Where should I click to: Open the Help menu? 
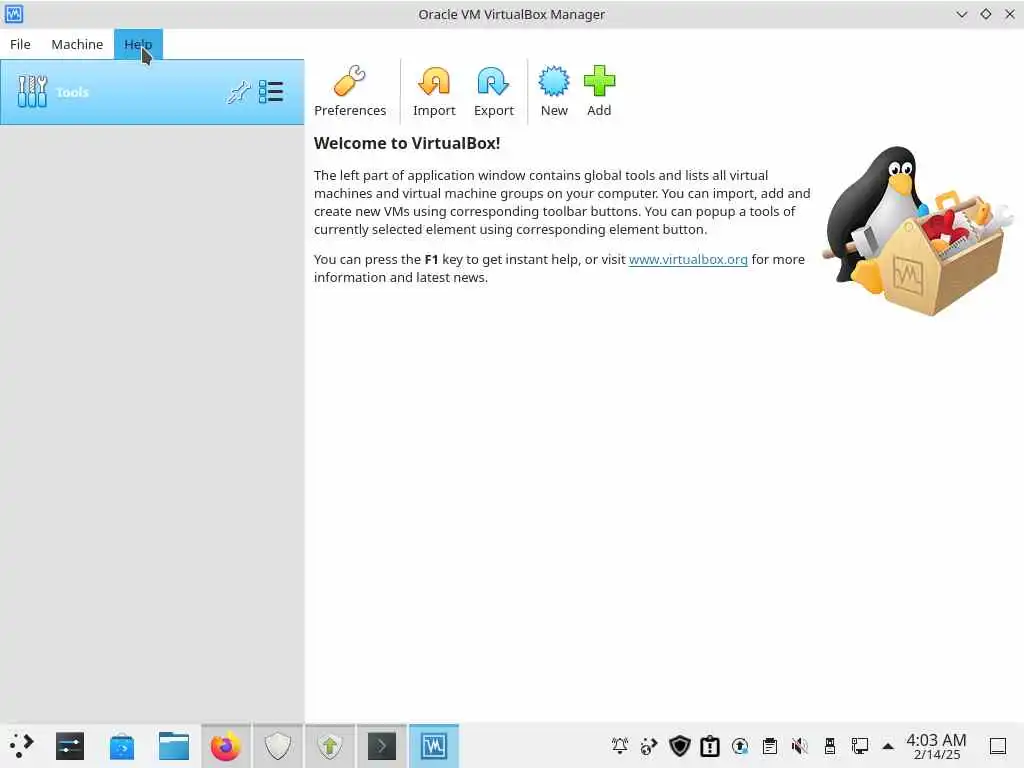pyautogui.click(x=138, y=44)
